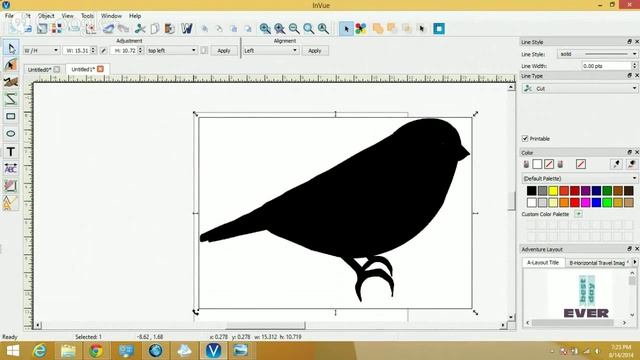
Task: Click the eyedropper pick-color icon in Color panel
Action: [616, 164]
